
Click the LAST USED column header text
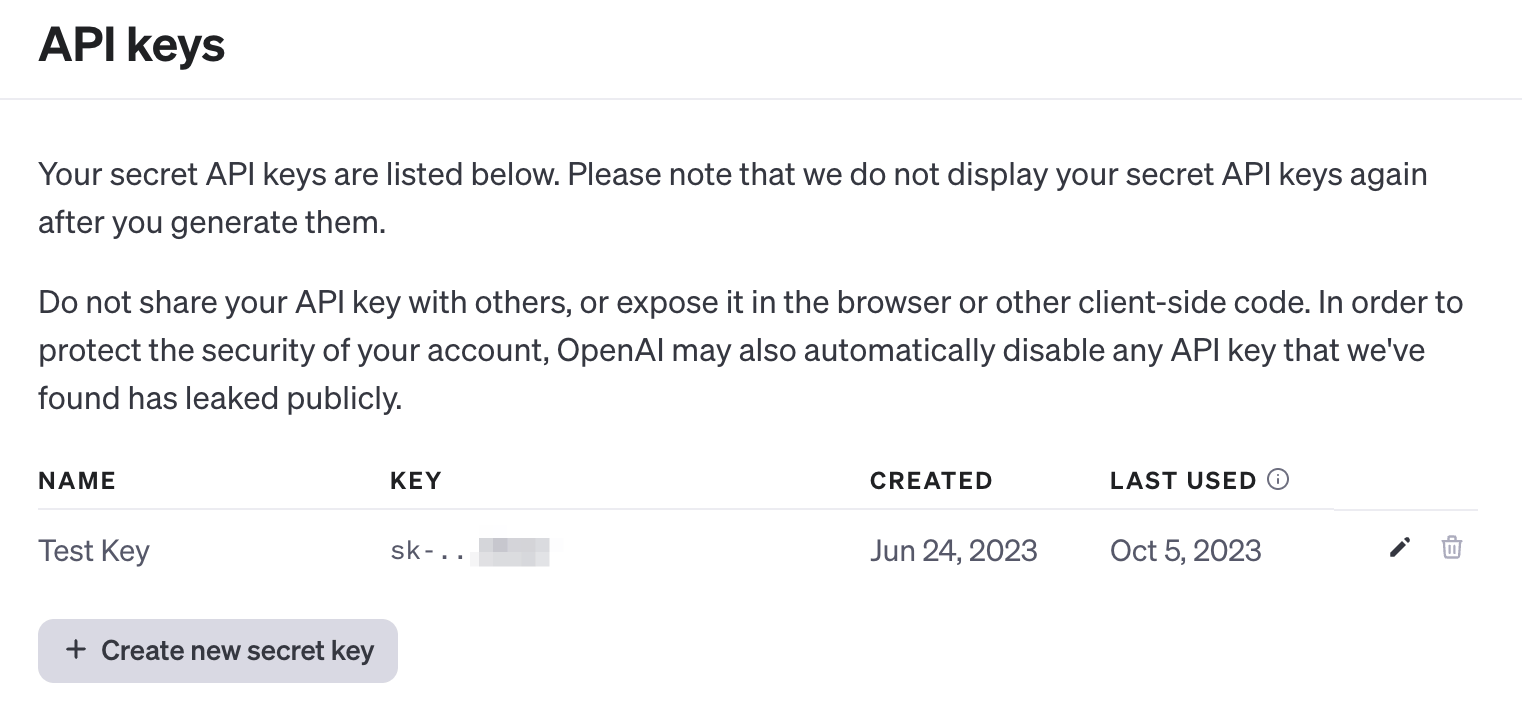1182,481
